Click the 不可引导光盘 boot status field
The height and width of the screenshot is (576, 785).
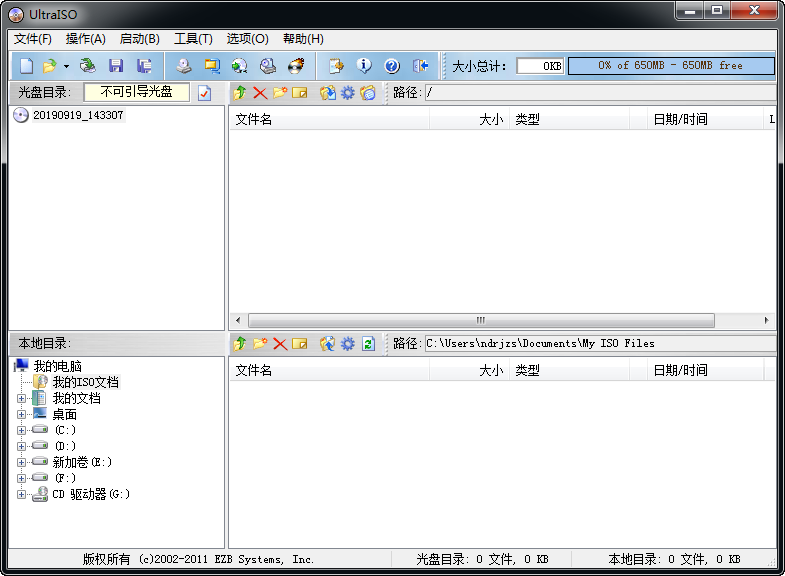[x=137, y=92]
